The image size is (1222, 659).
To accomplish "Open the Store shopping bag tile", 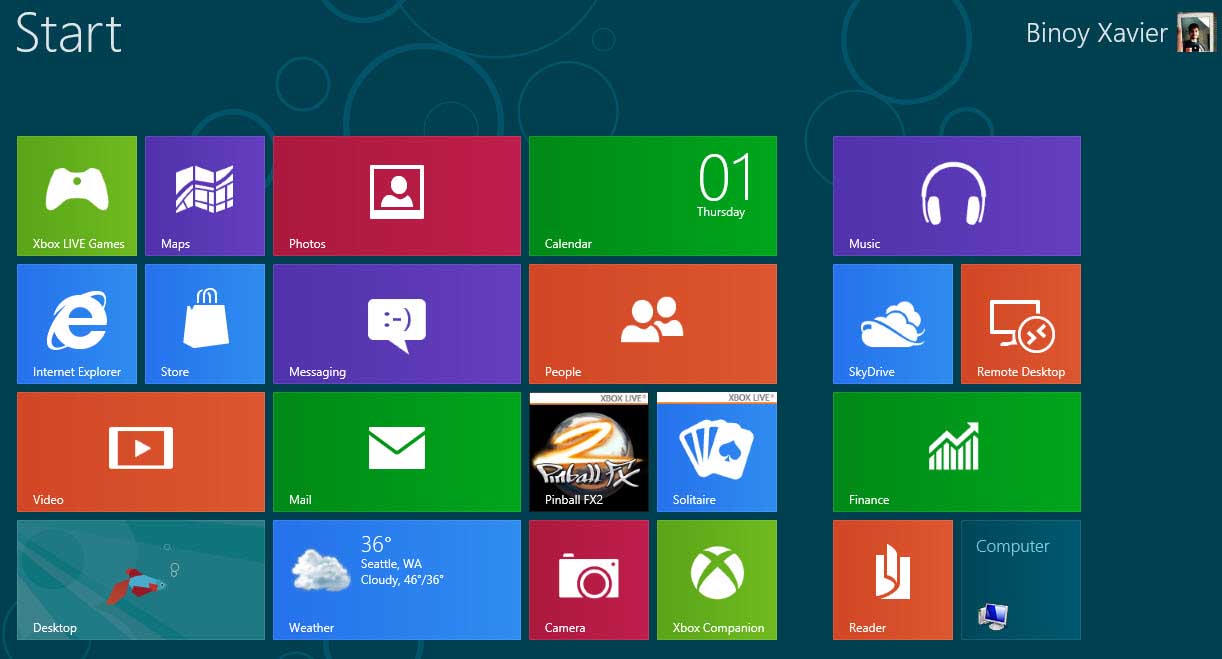I will pos(205,324).
